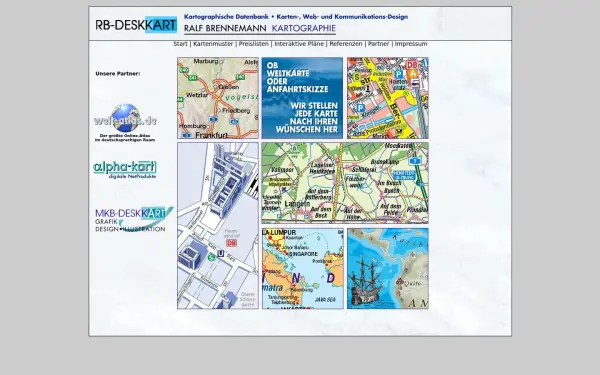Open the sailing ship Caribbean map thumbnail
The image size is (600, 375).
388,269
